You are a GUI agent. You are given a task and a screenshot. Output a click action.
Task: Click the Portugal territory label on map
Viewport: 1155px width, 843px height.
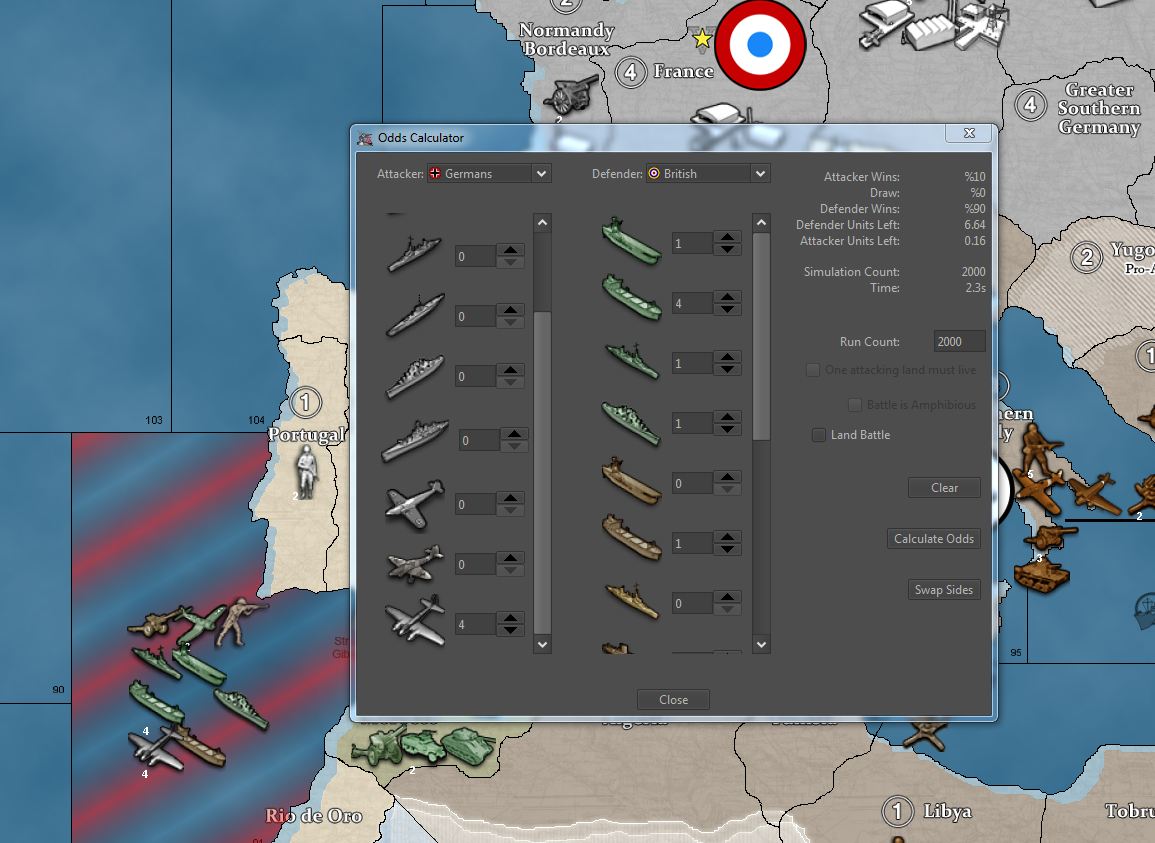pyautogui.click(x=306, y=435)
